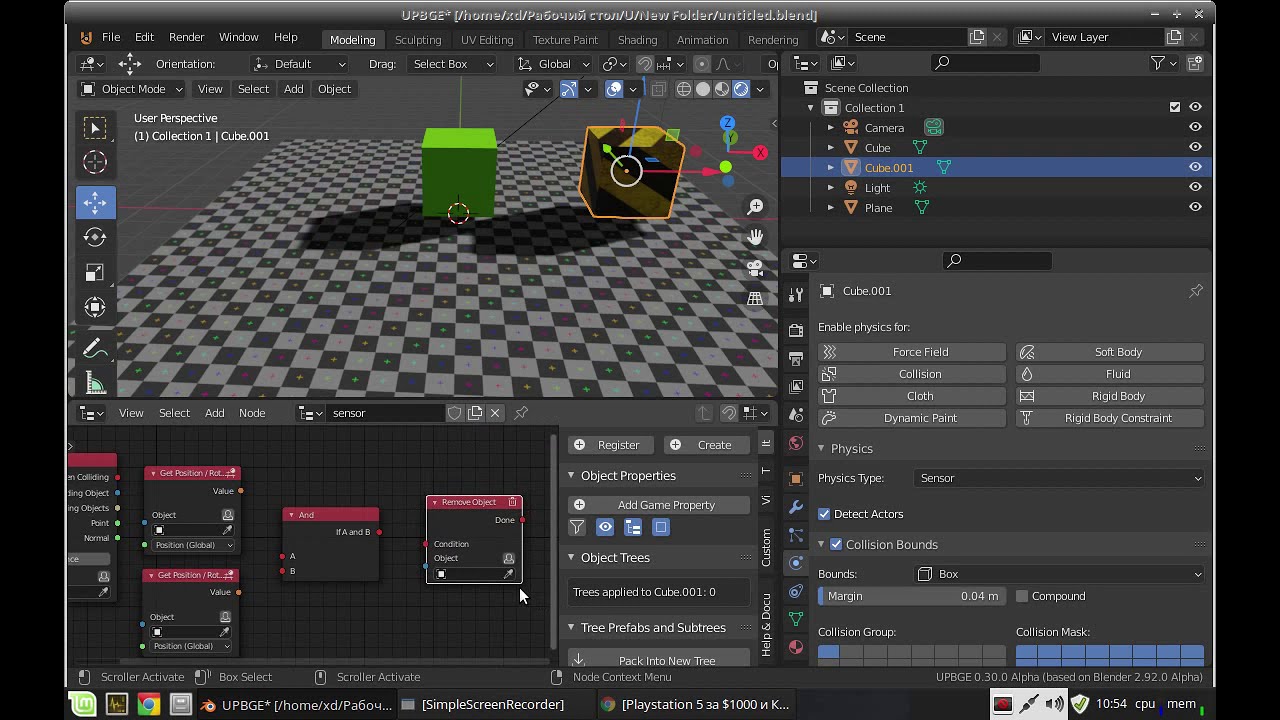Switch to the Sculpting workspace tab
1280x720 pixels.
point(418,40)
